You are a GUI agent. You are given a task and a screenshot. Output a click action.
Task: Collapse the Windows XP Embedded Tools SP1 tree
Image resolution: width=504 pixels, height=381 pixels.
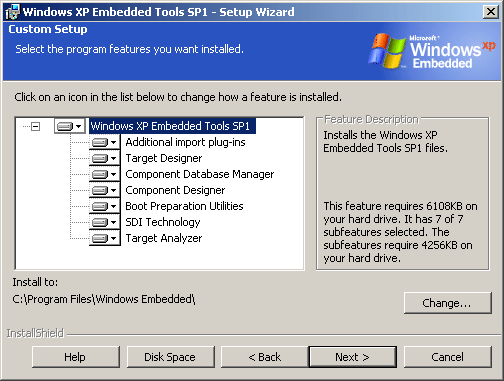(35, 126)
